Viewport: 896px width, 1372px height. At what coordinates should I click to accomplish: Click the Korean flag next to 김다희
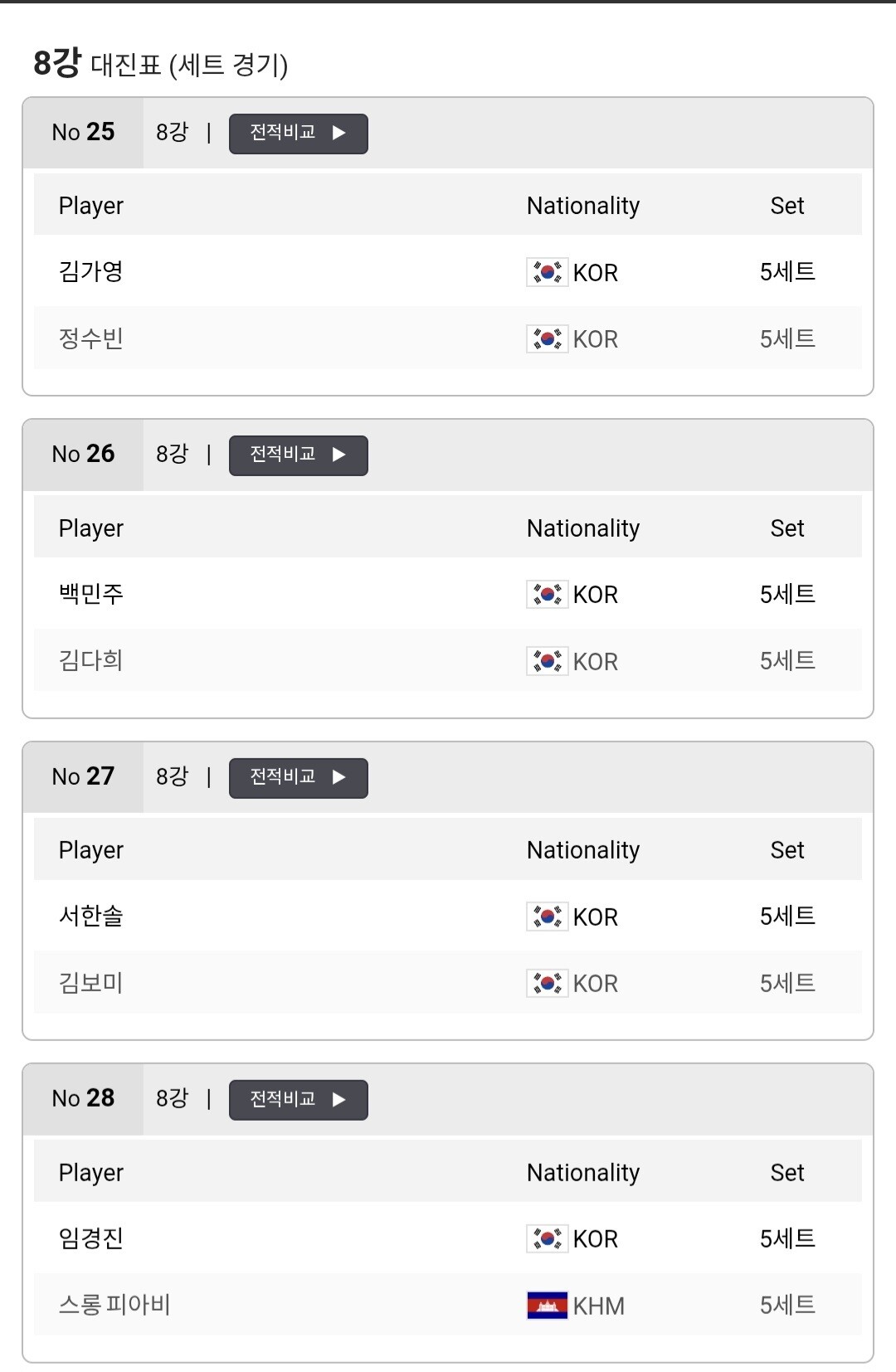point(547,661)
